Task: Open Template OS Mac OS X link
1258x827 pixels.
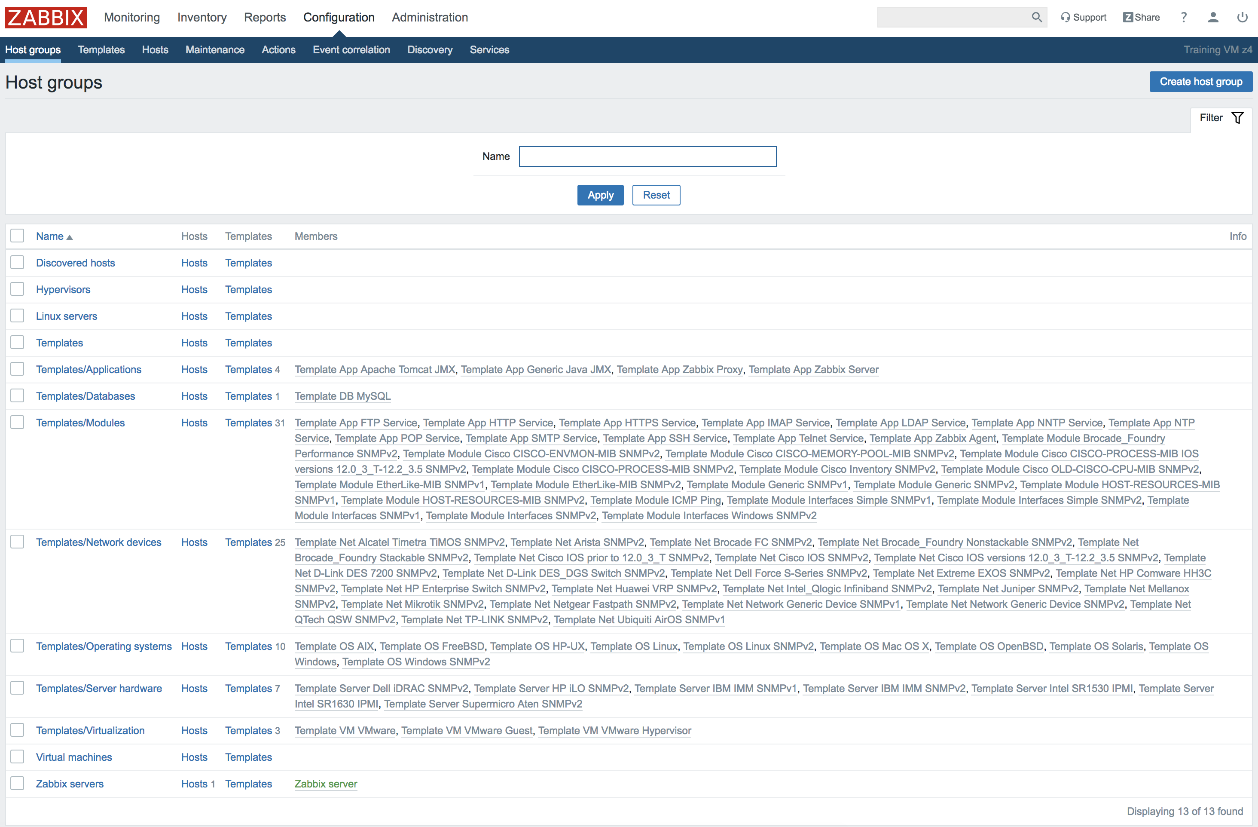Action: tap(875, 646)
